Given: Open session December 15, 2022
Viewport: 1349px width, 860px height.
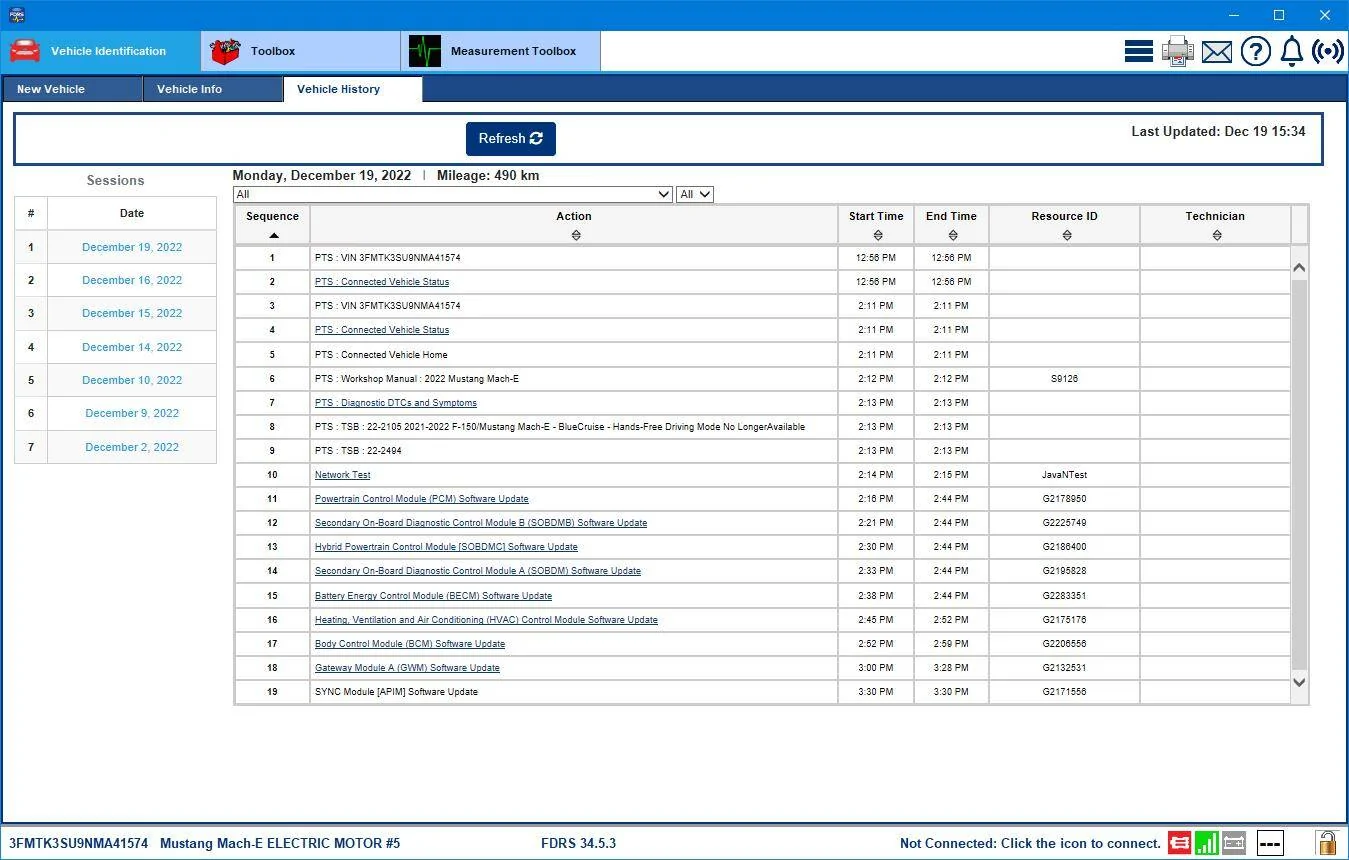Looking at the screenshot, I should pyautogui.click(x=132, y=313).
